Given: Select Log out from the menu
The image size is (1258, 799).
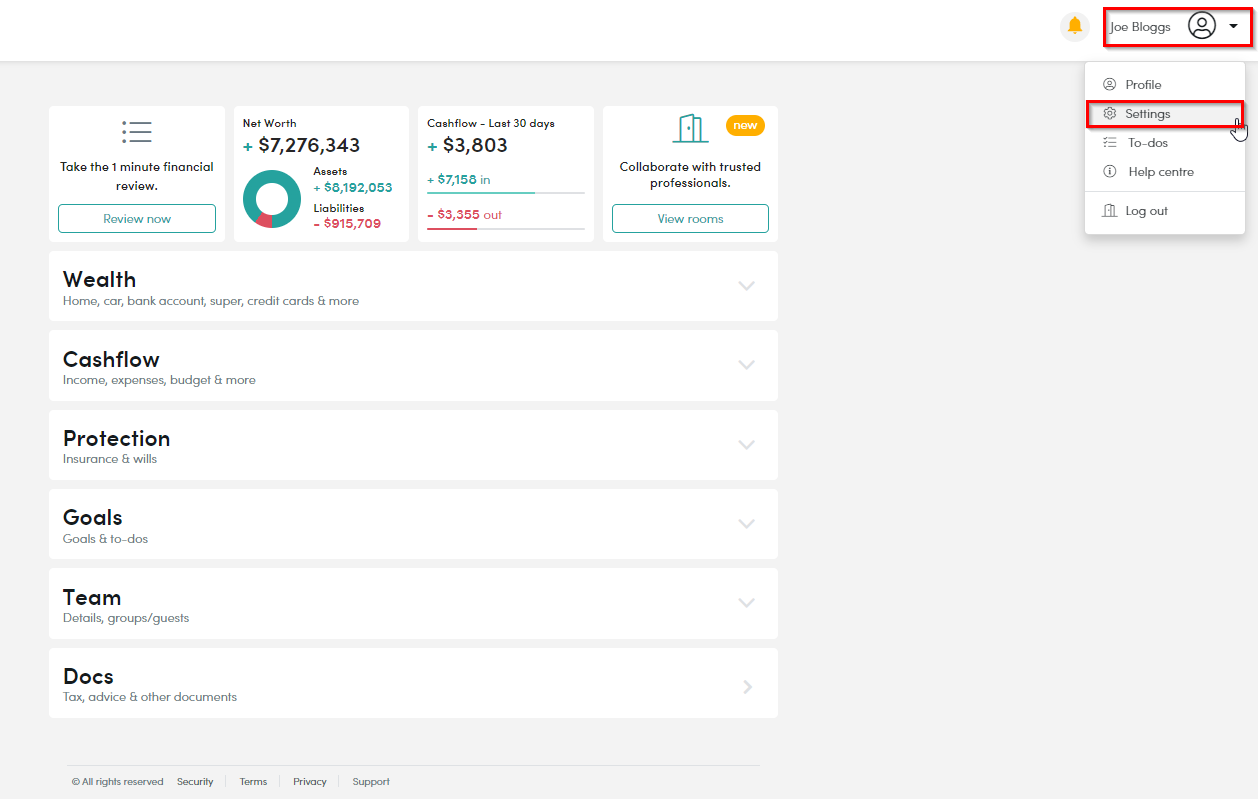Looking at the screenshot, I should 1165,211.
